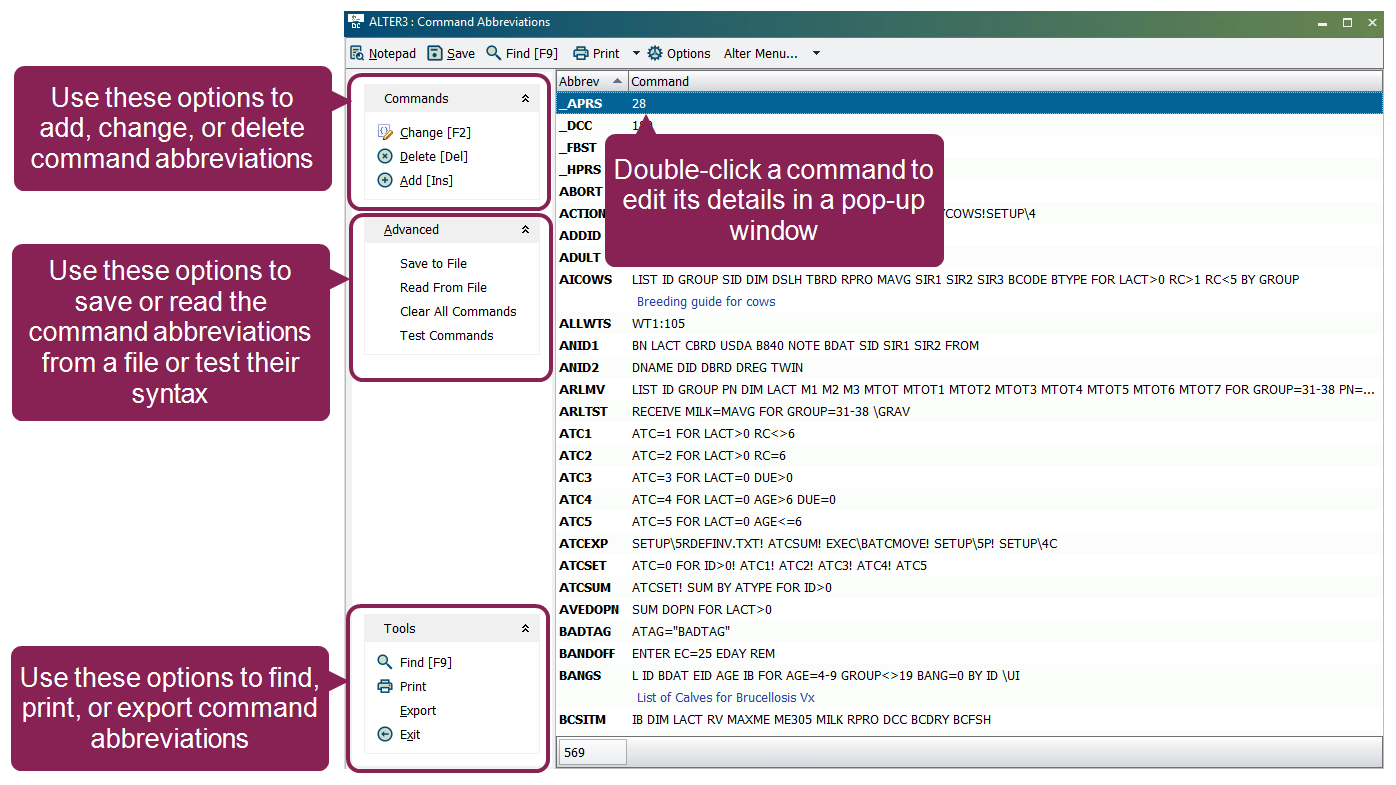This screenshot has height=785, width=1396.
Task: Click the input field showing 569
Action: pos(591,752)
